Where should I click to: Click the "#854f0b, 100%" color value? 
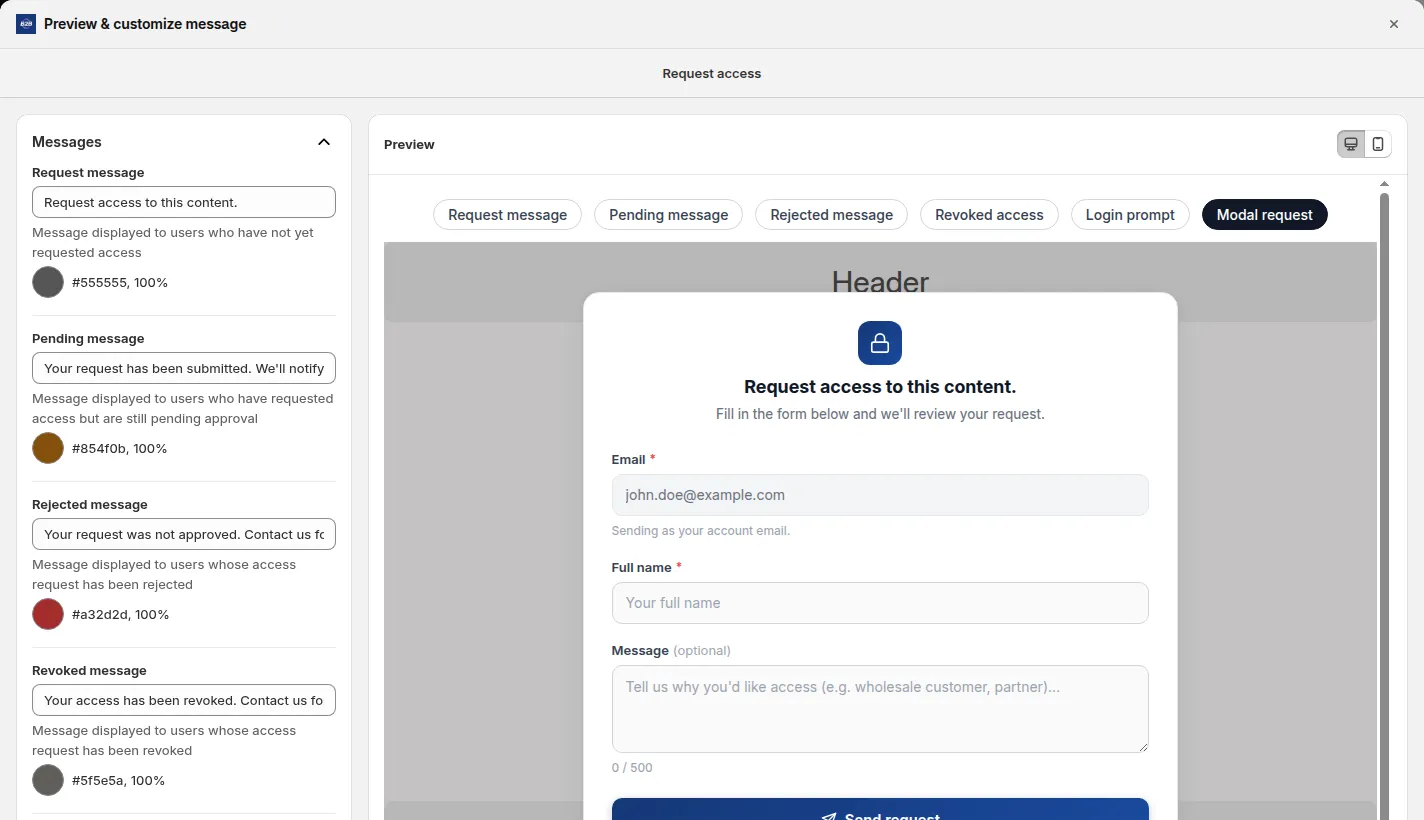[119, 449]
